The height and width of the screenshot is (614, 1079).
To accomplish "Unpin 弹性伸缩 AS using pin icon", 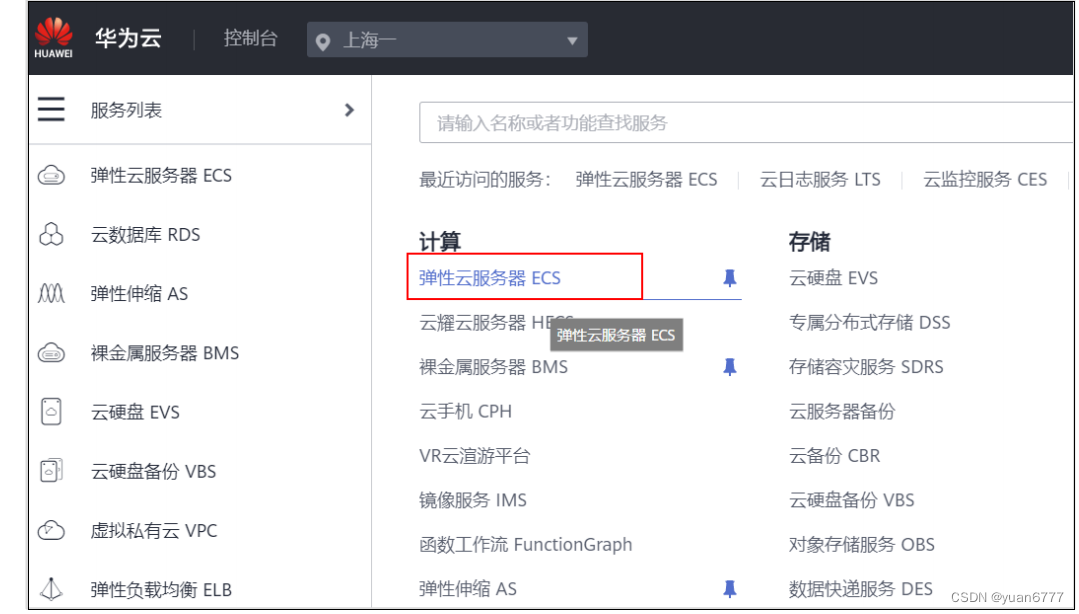I will (730, 589).
